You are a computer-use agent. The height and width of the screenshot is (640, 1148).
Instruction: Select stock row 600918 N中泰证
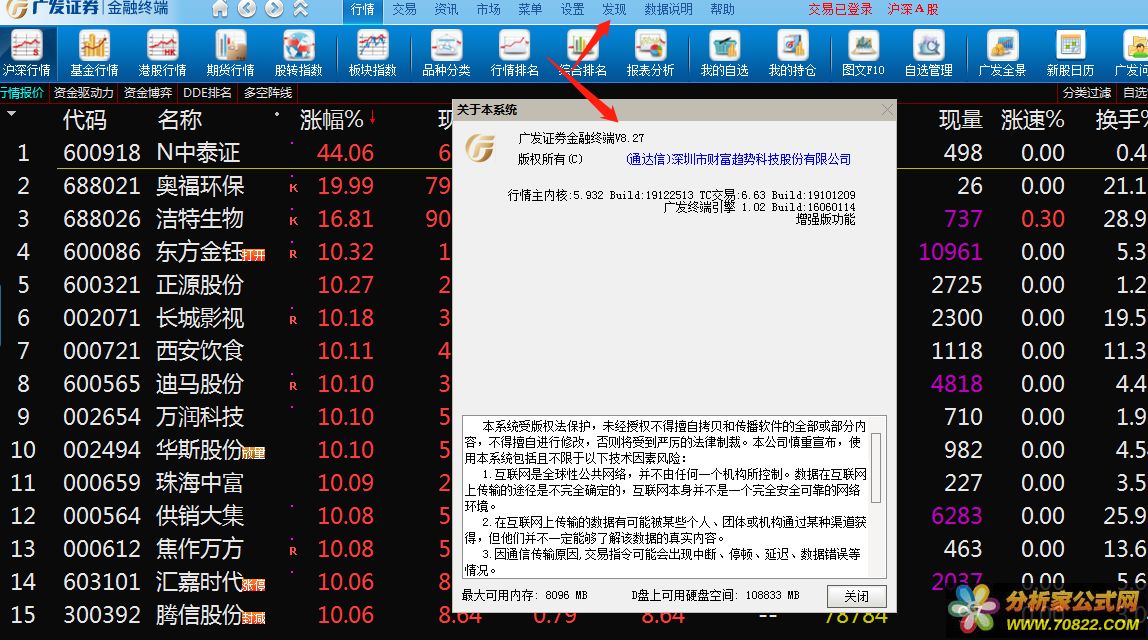226,152
